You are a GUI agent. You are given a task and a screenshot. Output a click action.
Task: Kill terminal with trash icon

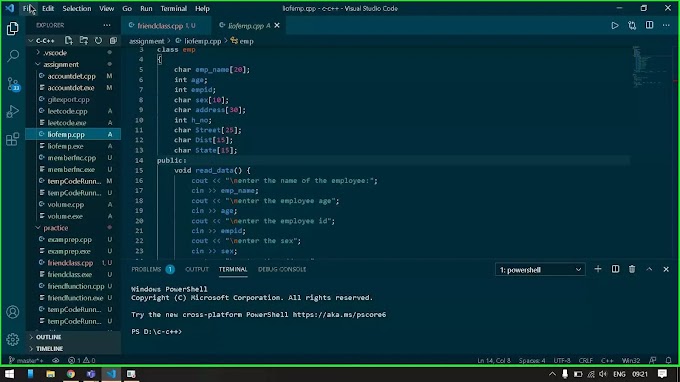[632, 269]
